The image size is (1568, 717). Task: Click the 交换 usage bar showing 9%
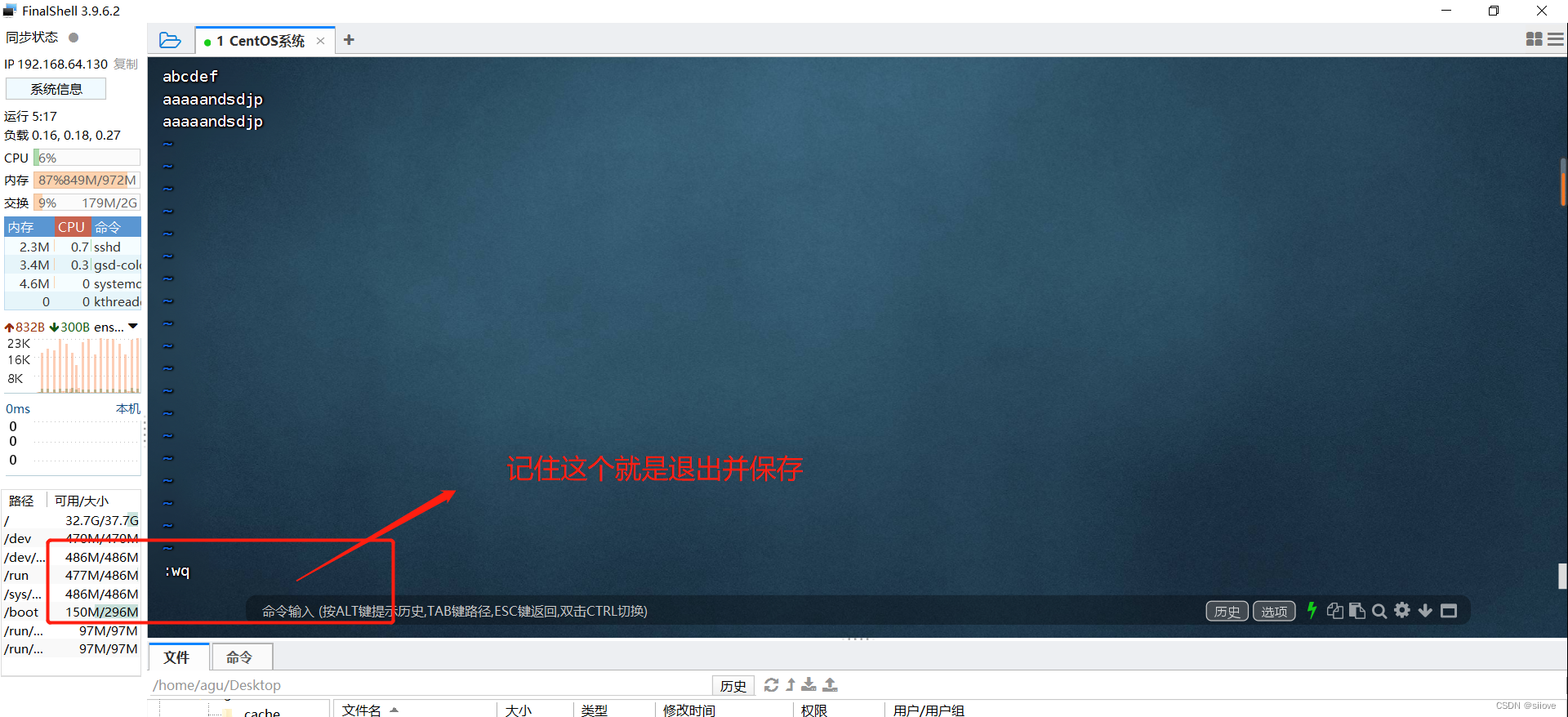point(87,203)
